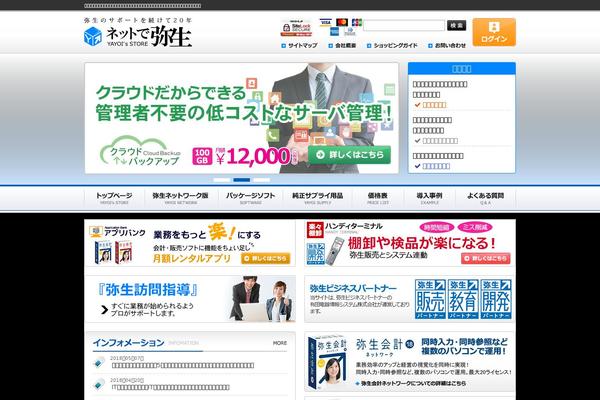Click the blue header of the side panel

point(462,69)
